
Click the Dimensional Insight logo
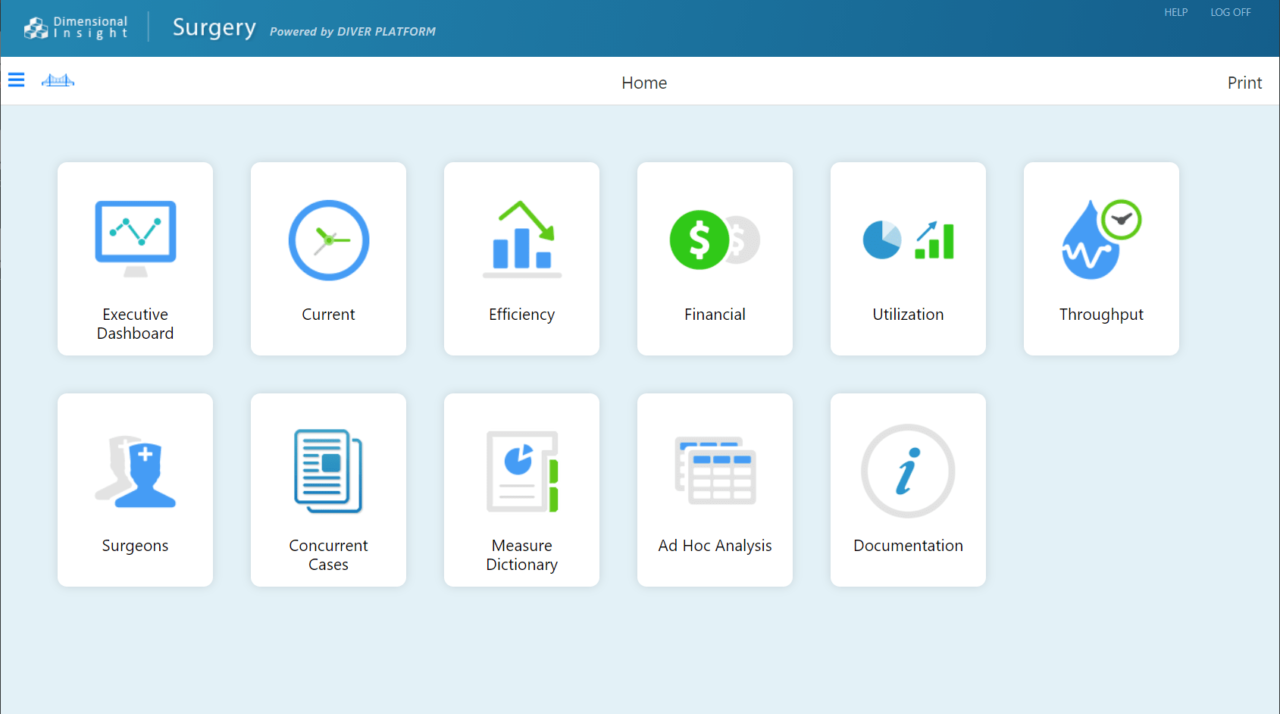[x=76, y=28]
